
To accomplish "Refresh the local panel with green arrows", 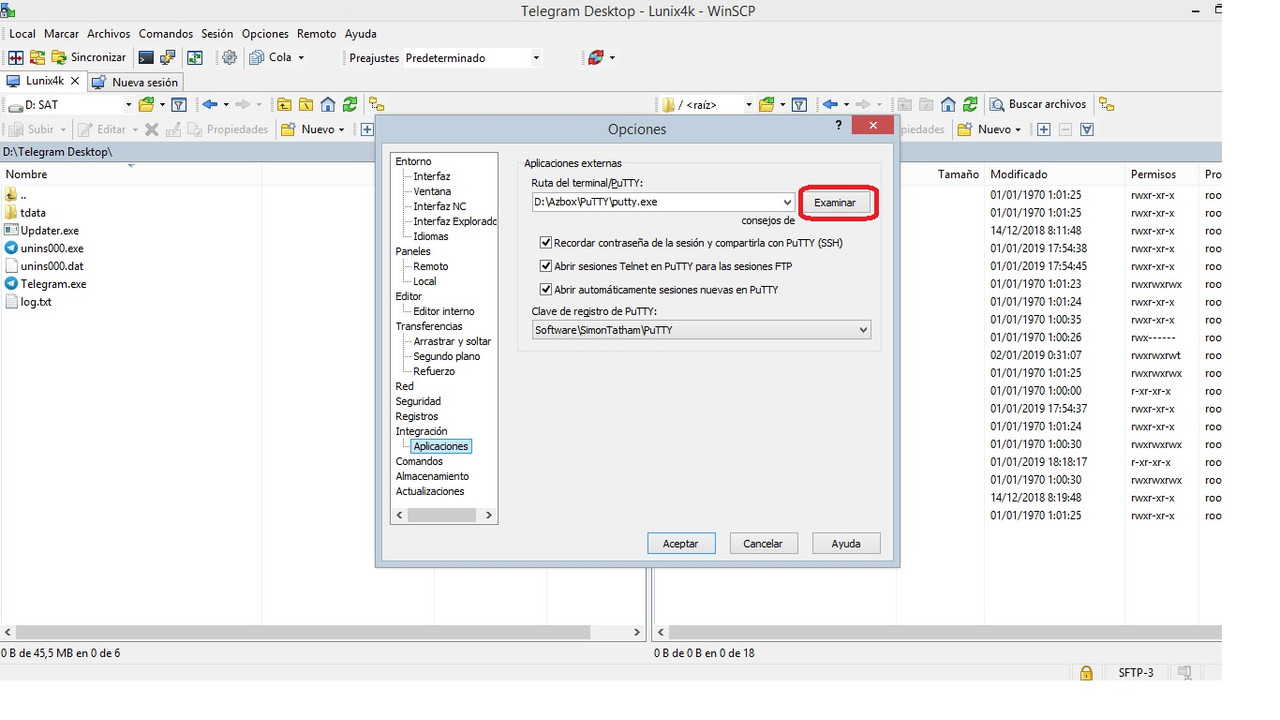I will coord(349,104).
